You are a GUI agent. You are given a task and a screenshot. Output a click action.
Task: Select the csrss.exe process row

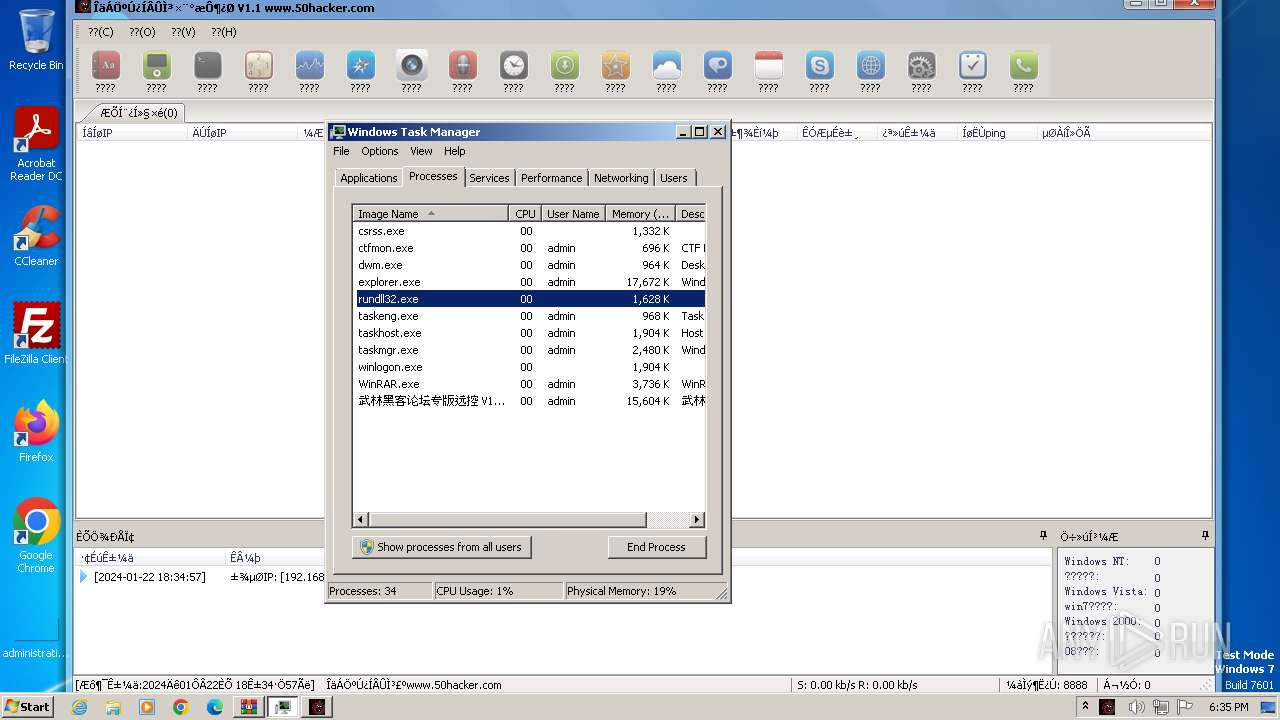[530, 231]
